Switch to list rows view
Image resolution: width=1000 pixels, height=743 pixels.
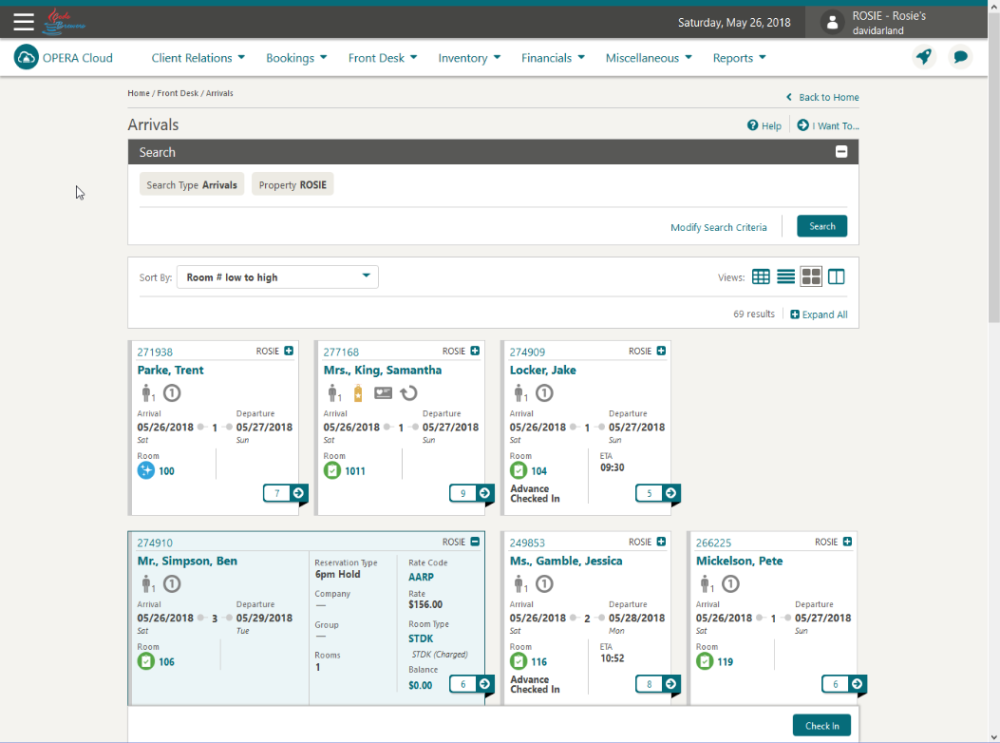tap(786, 277)
